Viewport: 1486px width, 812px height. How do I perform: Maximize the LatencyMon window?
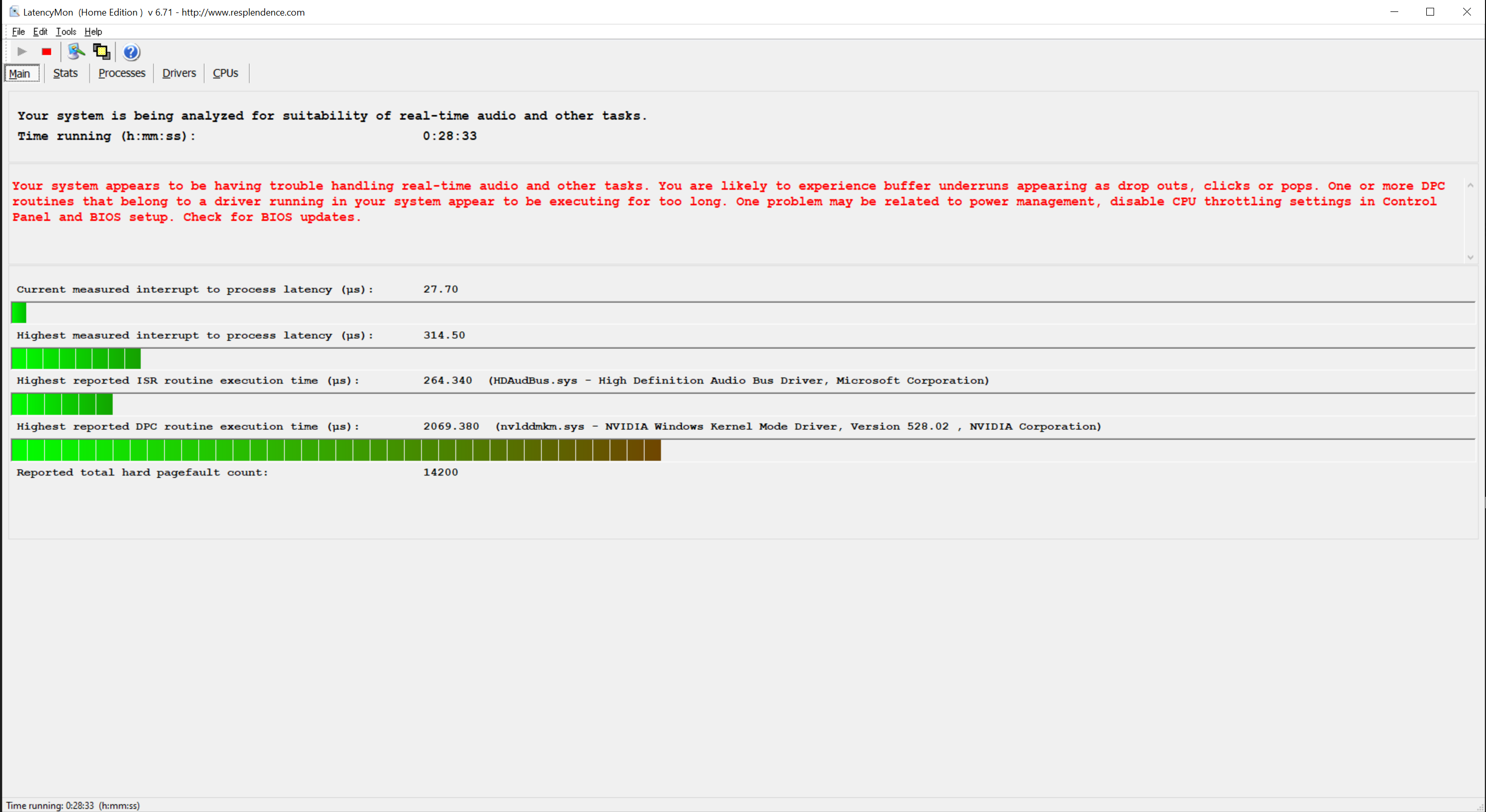(x=1430, y=11)
